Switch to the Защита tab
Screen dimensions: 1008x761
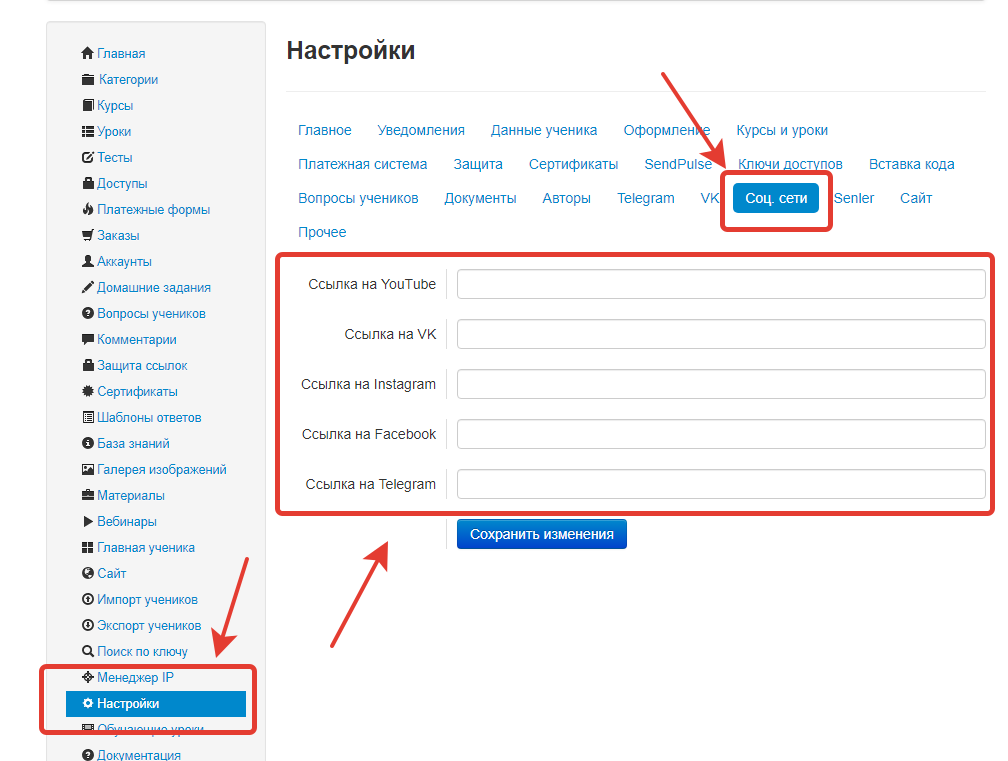click(x=478, y=165)
